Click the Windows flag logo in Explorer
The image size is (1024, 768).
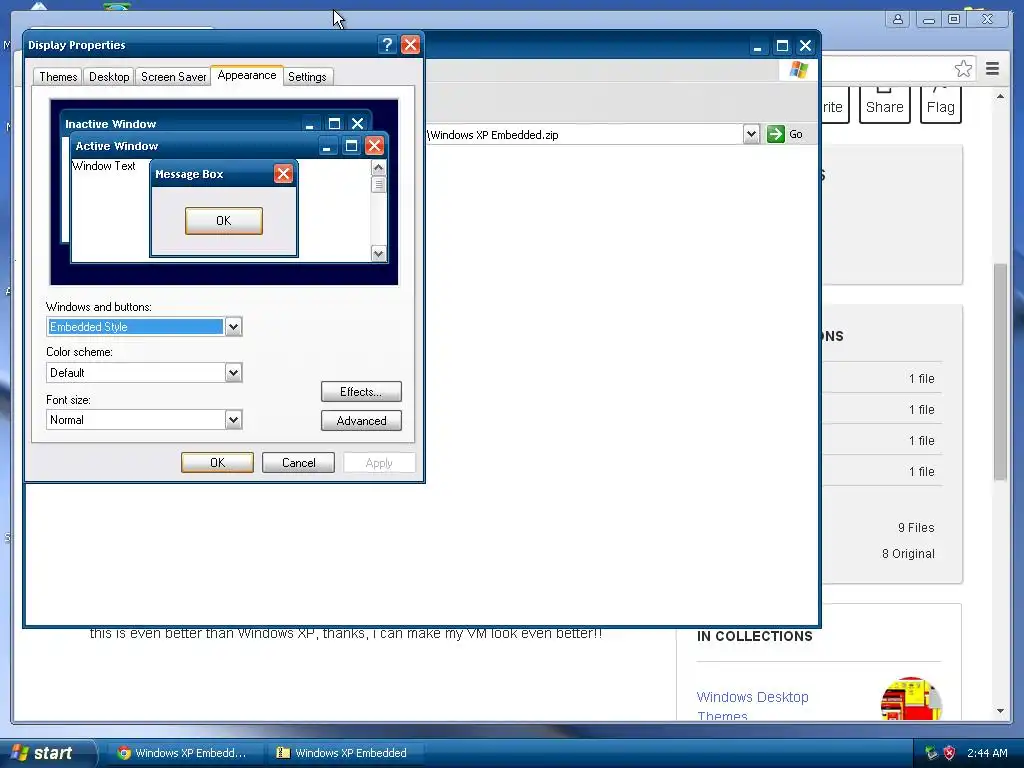click(798, 69)
